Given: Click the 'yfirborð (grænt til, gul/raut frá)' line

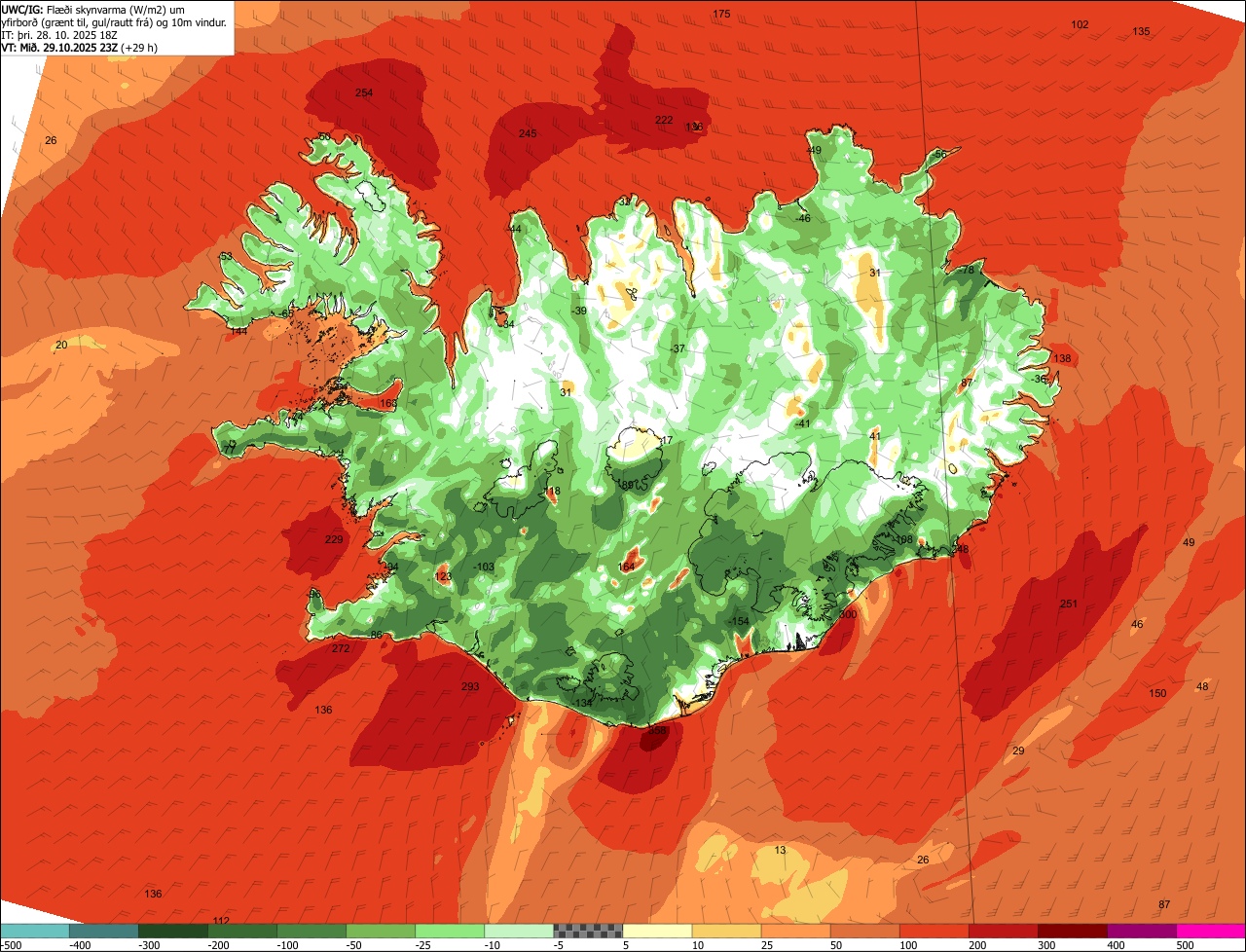Looking at the screenshot, I should (114, 21).
